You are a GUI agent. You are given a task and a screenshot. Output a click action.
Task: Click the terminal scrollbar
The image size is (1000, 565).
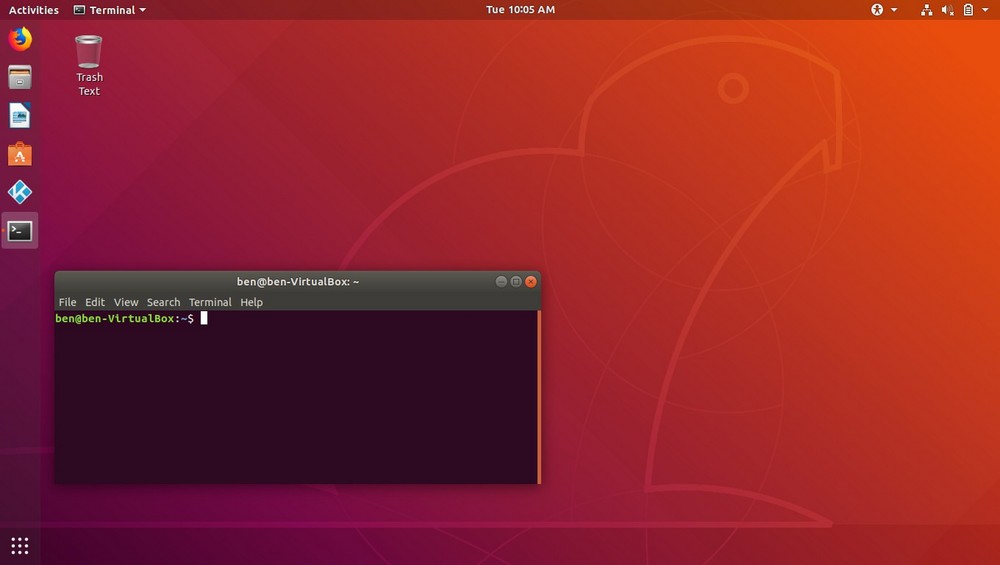[539, 397]
